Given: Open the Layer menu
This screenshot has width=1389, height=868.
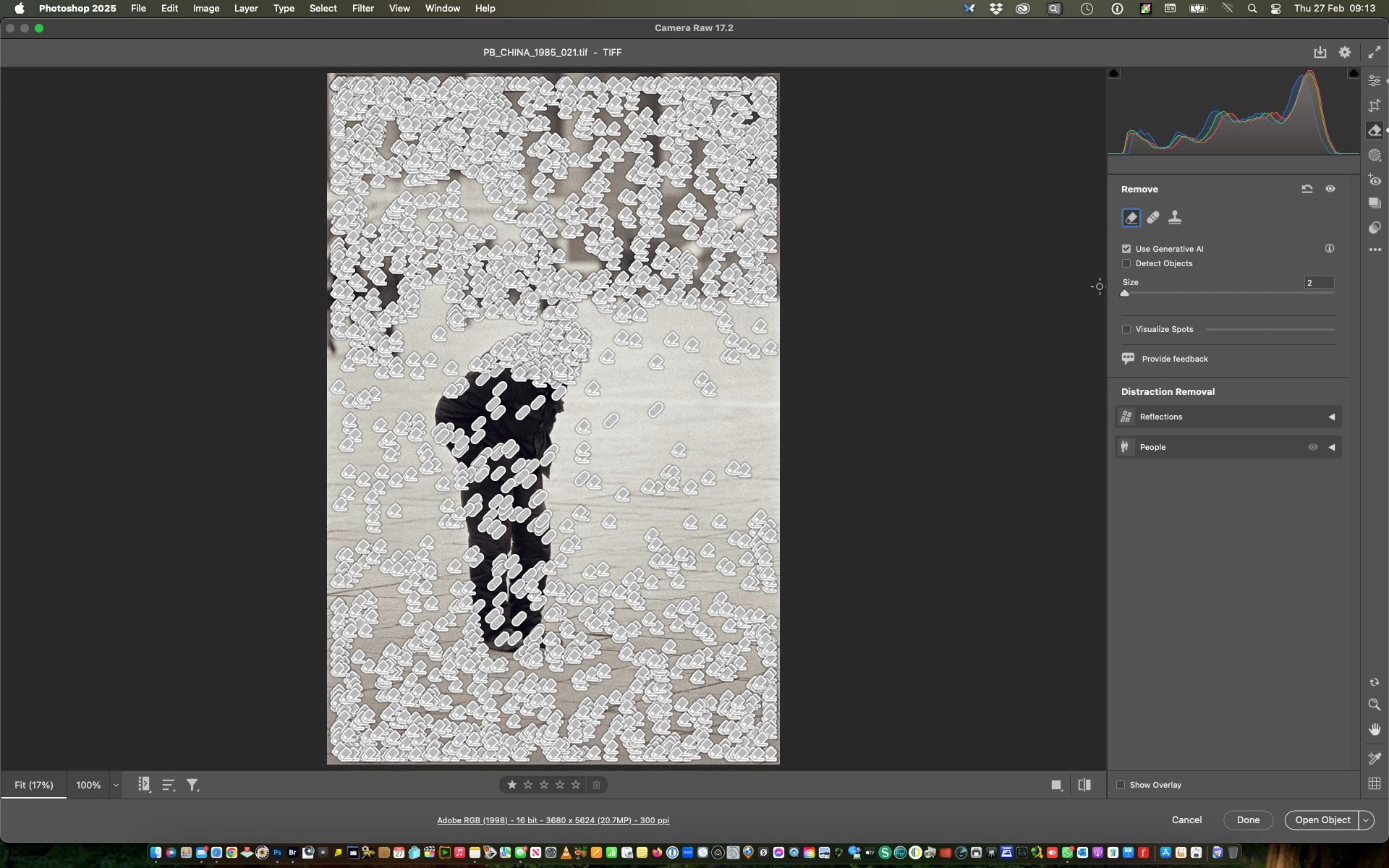Looking at the screenshot, I should 246,8.
